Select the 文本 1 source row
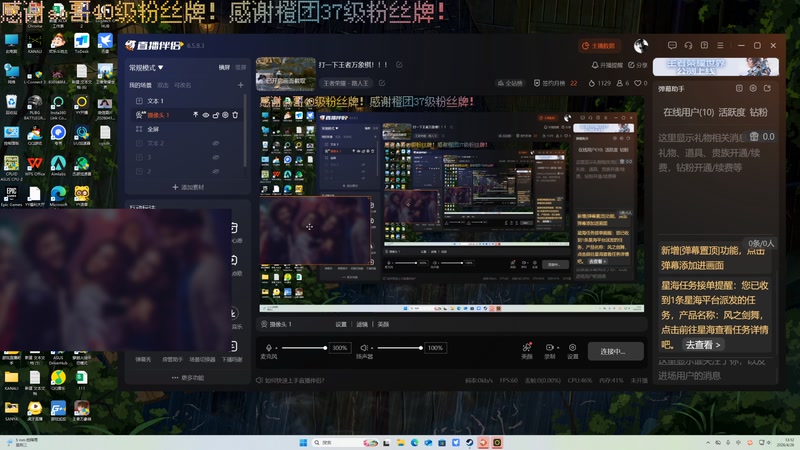800x450 pixels. (188, 101)
